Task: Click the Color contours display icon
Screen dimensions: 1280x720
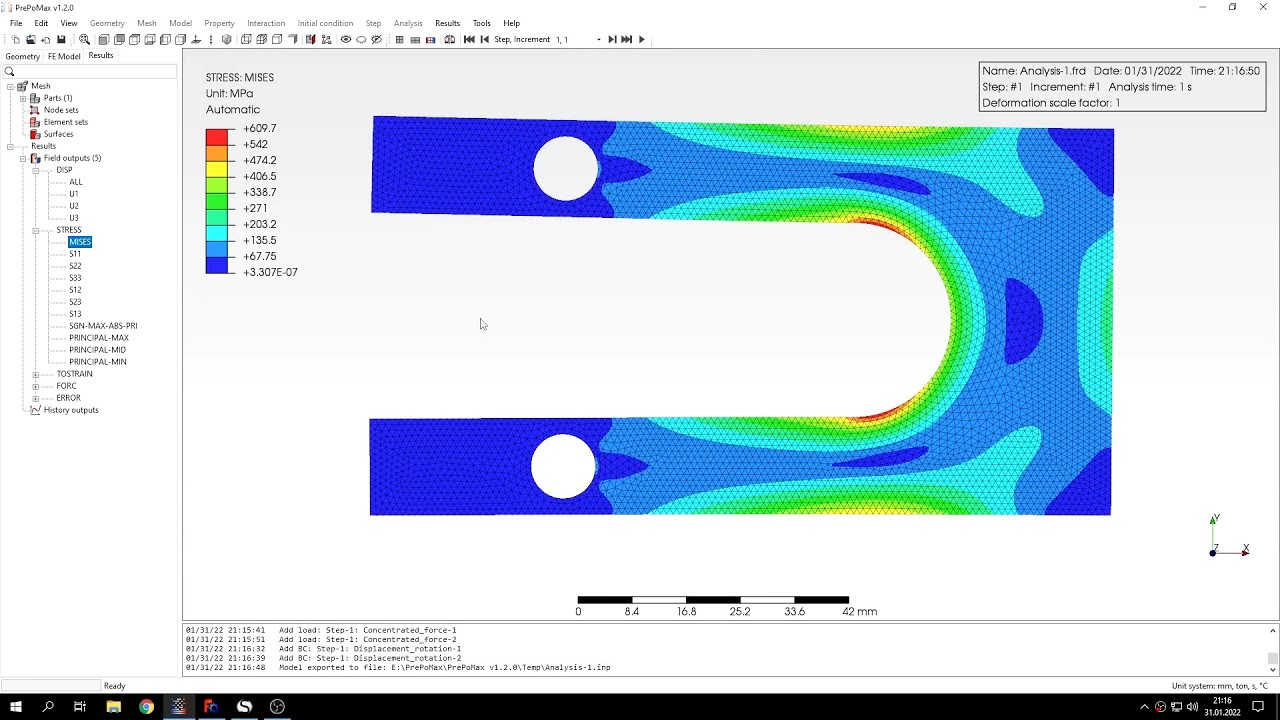Action: coord(430,40)
